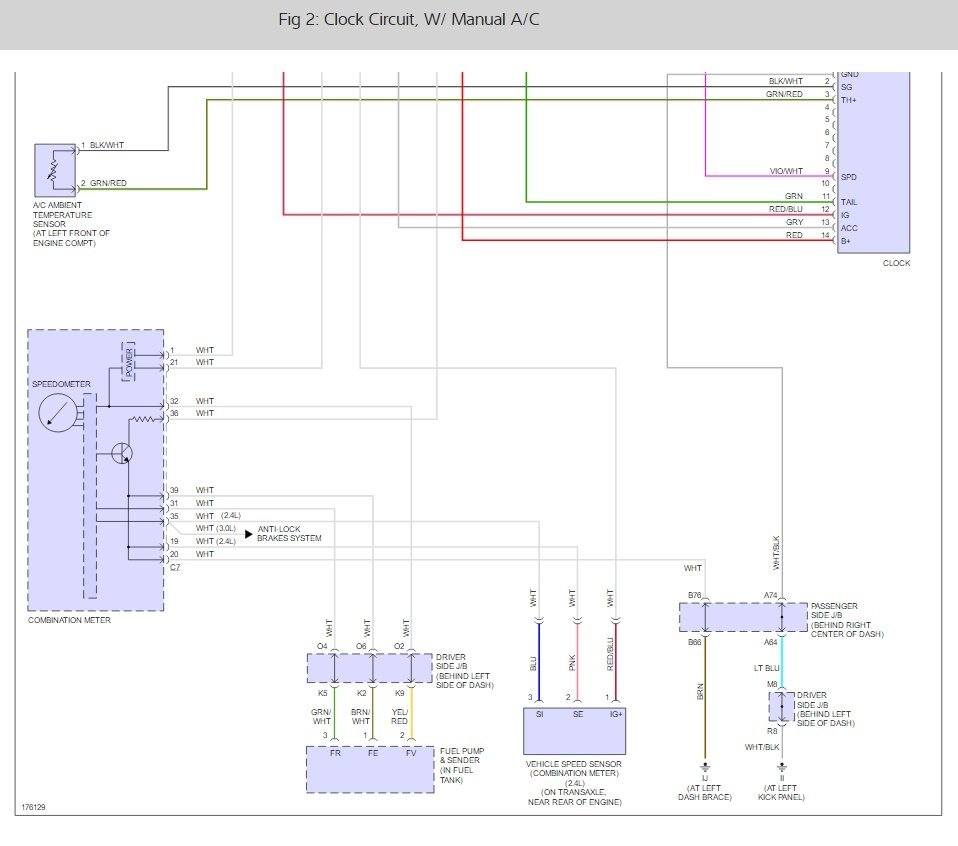Click the '(AT LEFT KICK PANEL)' label
Image resolution: width=958 pixels, height=846 pixels.
point(781,793)
